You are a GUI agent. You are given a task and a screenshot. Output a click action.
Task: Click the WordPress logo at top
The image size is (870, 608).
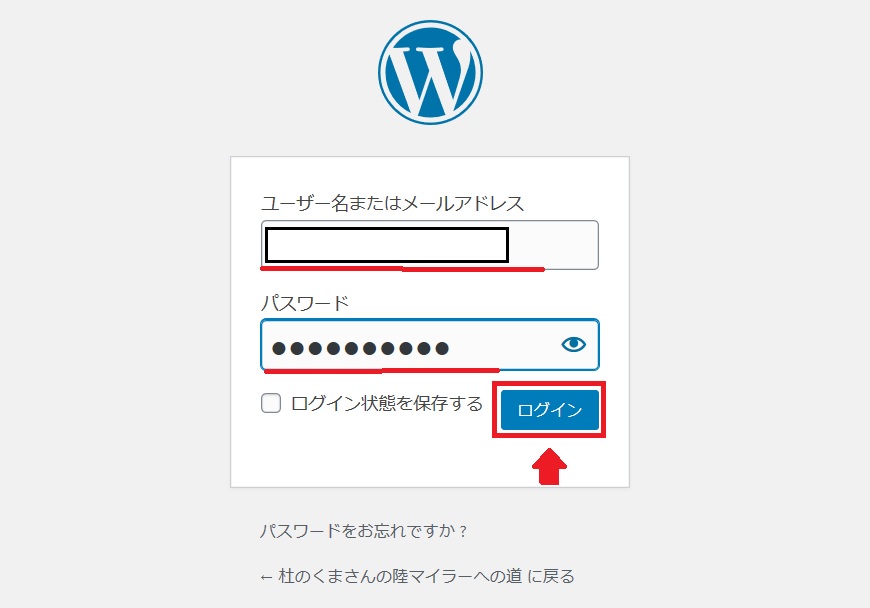pos(430,73)
